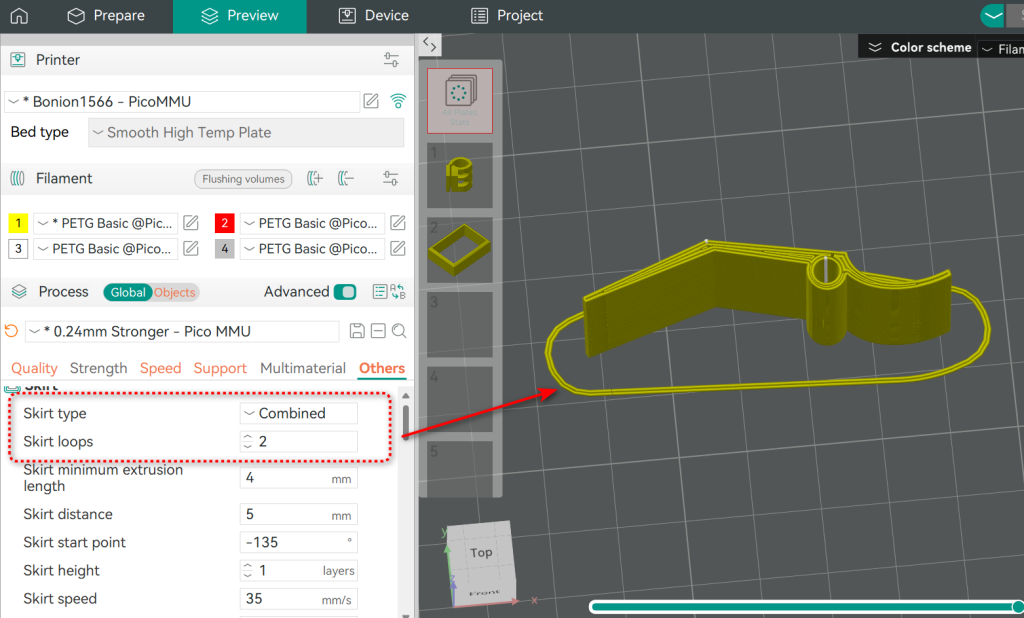Open filament 1 preset dropdown
Viewport: 1024px width, 618px height.
[106, 223]
